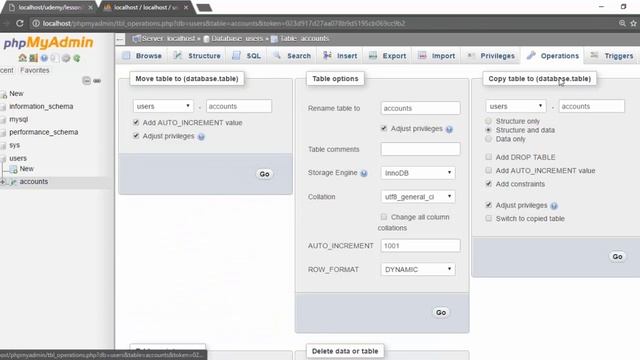Click the green reload navigation icon
Image resolution: width=640 pixels, height=360 pixels.
pyautogui.click(x=77, y=58)
